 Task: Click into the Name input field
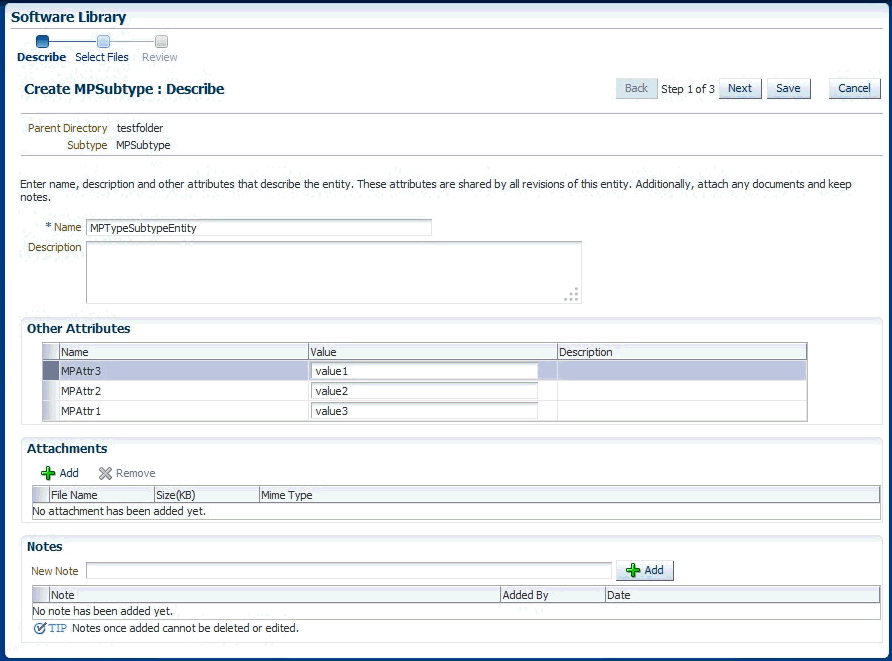click(x=259, y=228)
